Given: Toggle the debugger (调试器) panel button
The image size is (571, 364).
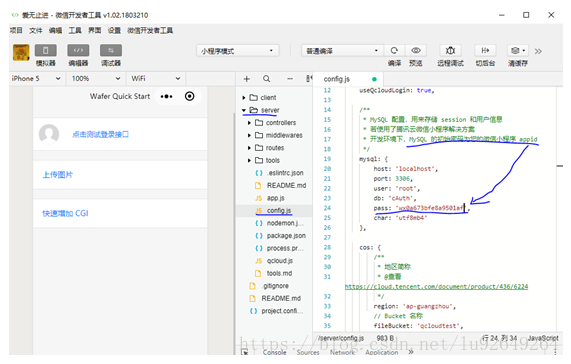Looking at the screenshot, I should pos(111,50).
